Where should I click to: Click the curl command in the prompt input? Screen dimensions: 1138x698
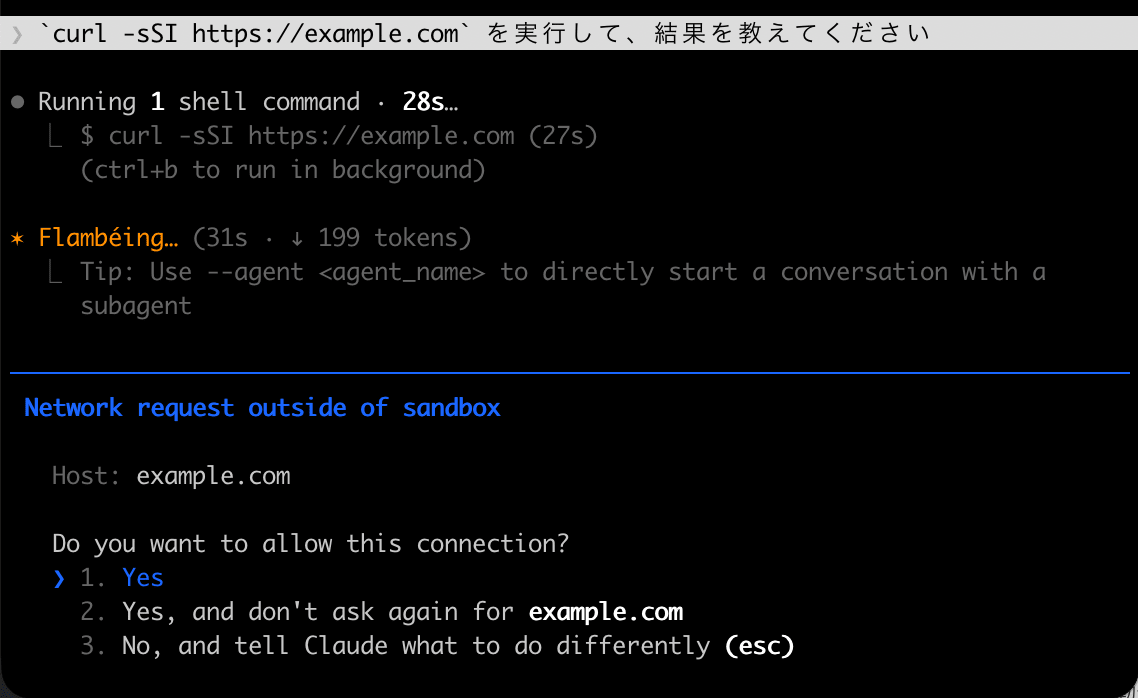(x=249, y=34)
